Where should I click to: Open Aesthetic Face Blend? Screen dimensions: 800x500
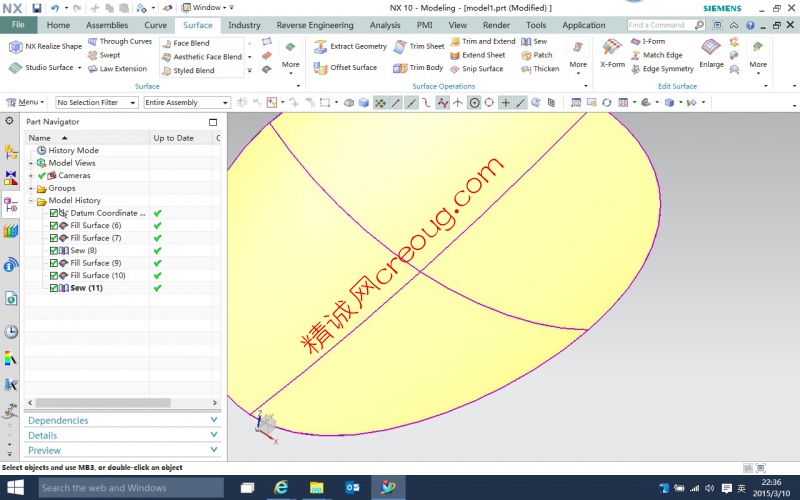click(202, 57)
